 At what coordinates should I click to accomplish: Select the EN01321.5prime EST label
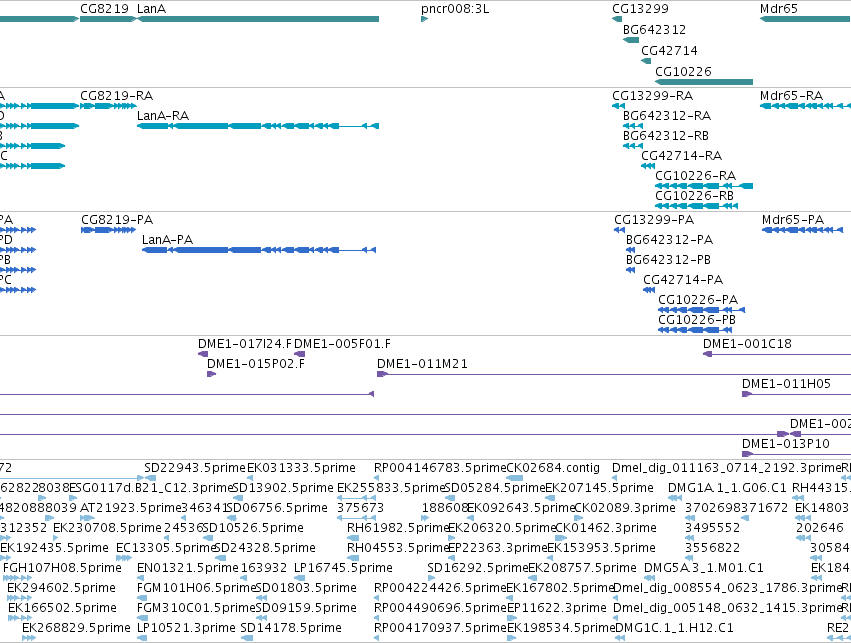click(x=188, y=568)
